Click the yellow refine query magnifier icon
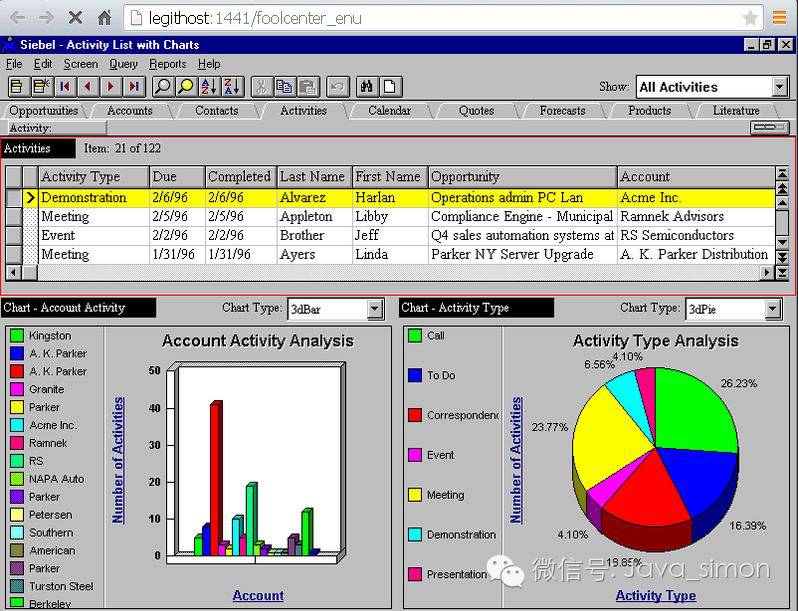798x611 pixels. [x=186, y=87]
